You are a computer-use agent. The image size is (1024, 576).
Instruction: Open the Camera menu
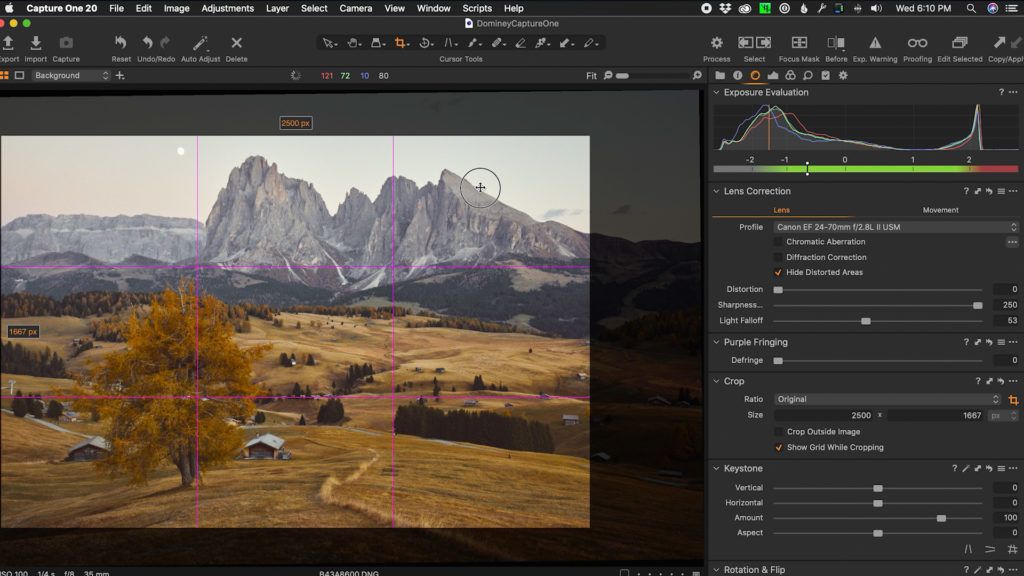[x=356, y=8]
